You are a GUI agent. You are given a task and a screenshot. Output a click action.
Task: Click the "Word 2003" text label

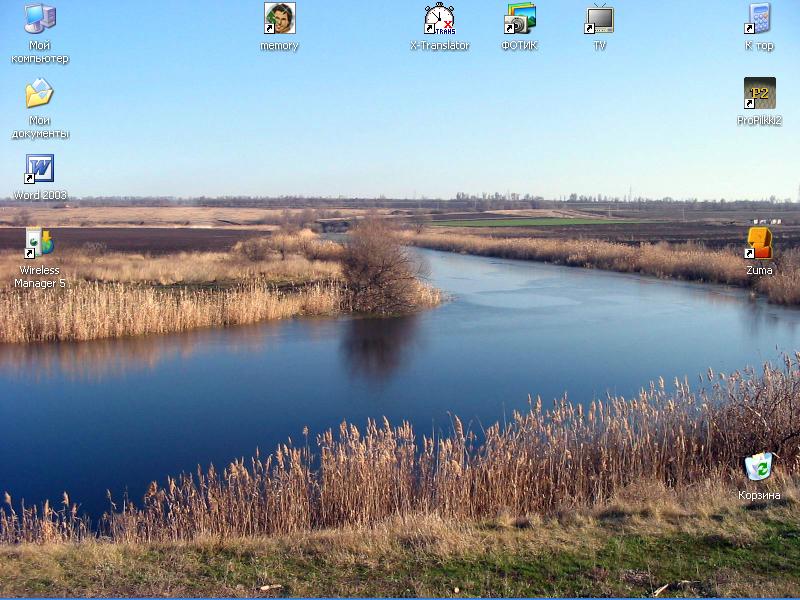point(40,195)
